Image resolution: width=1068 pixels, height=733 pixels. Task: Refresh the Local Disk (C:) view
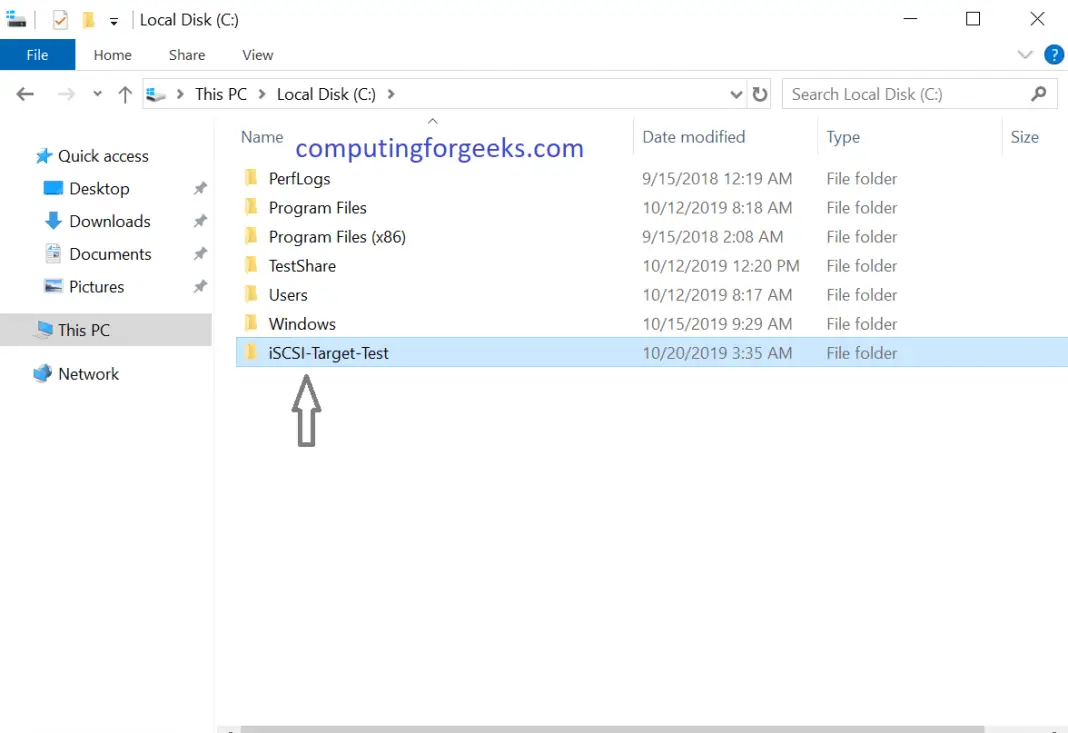(x=760, y=94)
